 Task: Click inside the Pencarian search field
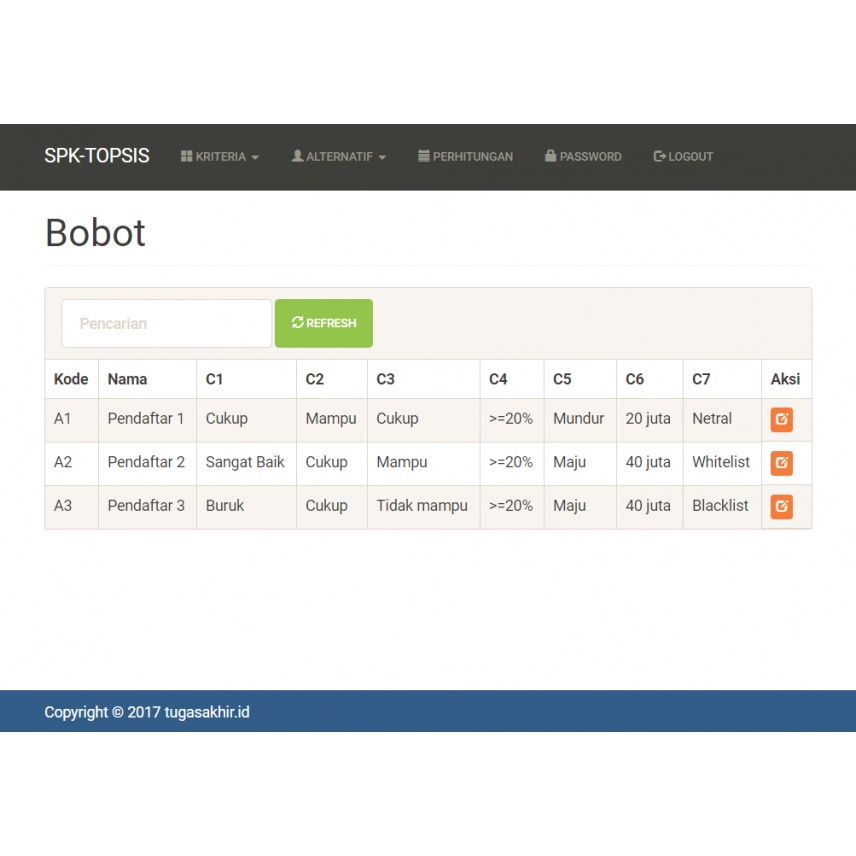pos(166,322)
